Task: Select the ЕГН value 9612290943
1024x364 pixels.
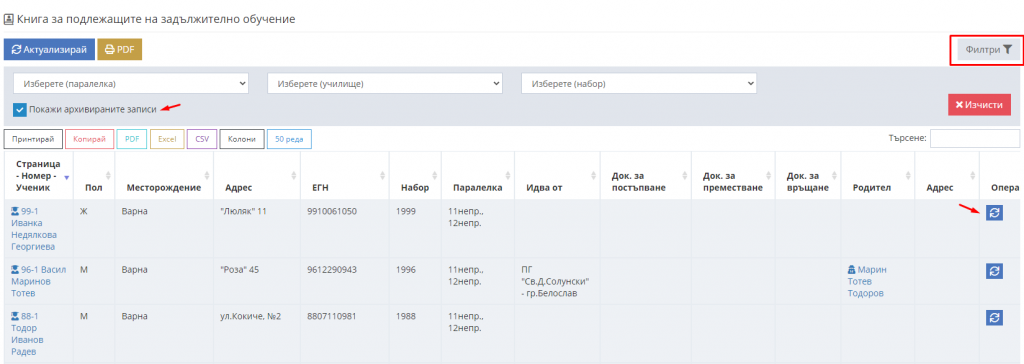Action: click(332, 269)
